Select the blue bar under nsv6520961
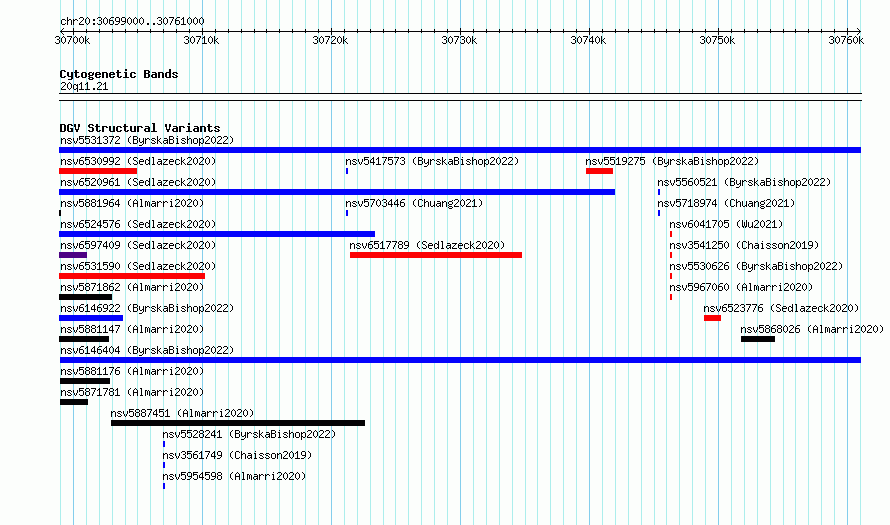The height and width of the screenshot is (525, 890). click(337, 192)
